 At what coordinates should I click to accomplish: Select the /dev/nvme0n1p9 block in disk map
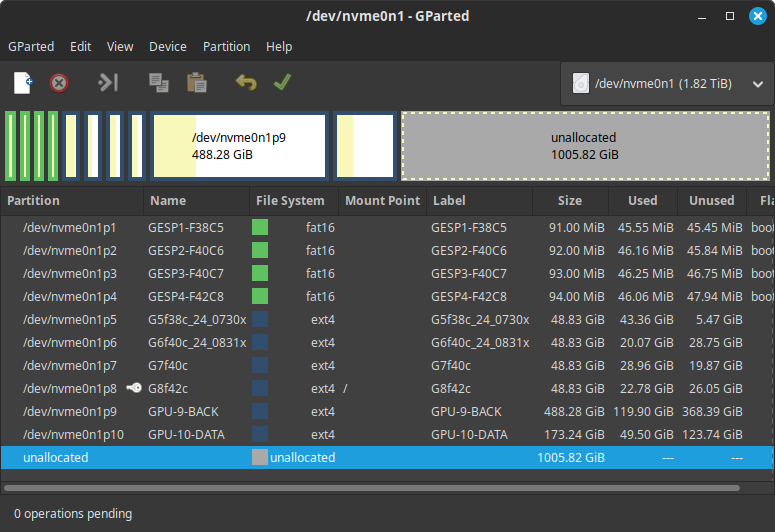click(239, 146)
